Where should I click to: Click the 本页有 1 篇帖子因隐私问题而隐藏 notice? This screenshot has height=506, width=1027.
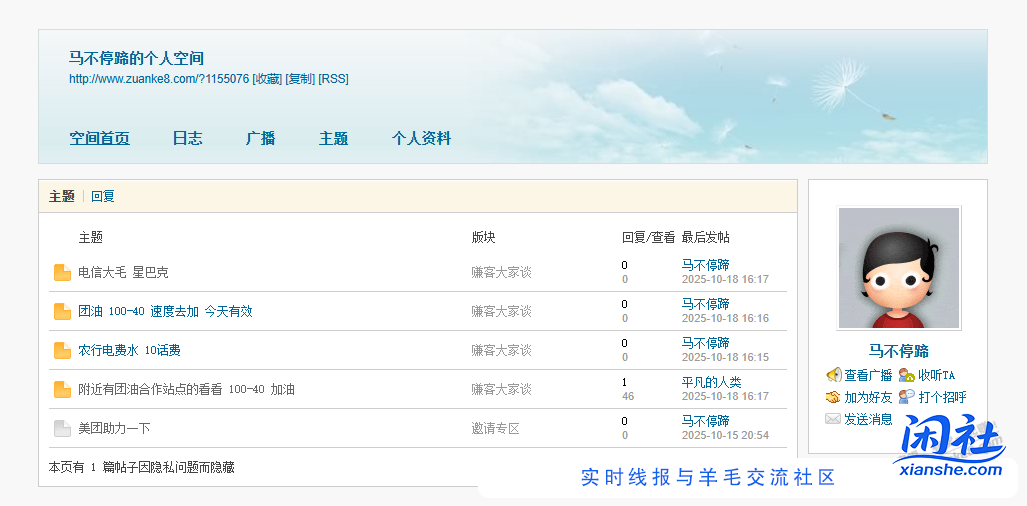(x=141, y=467)
